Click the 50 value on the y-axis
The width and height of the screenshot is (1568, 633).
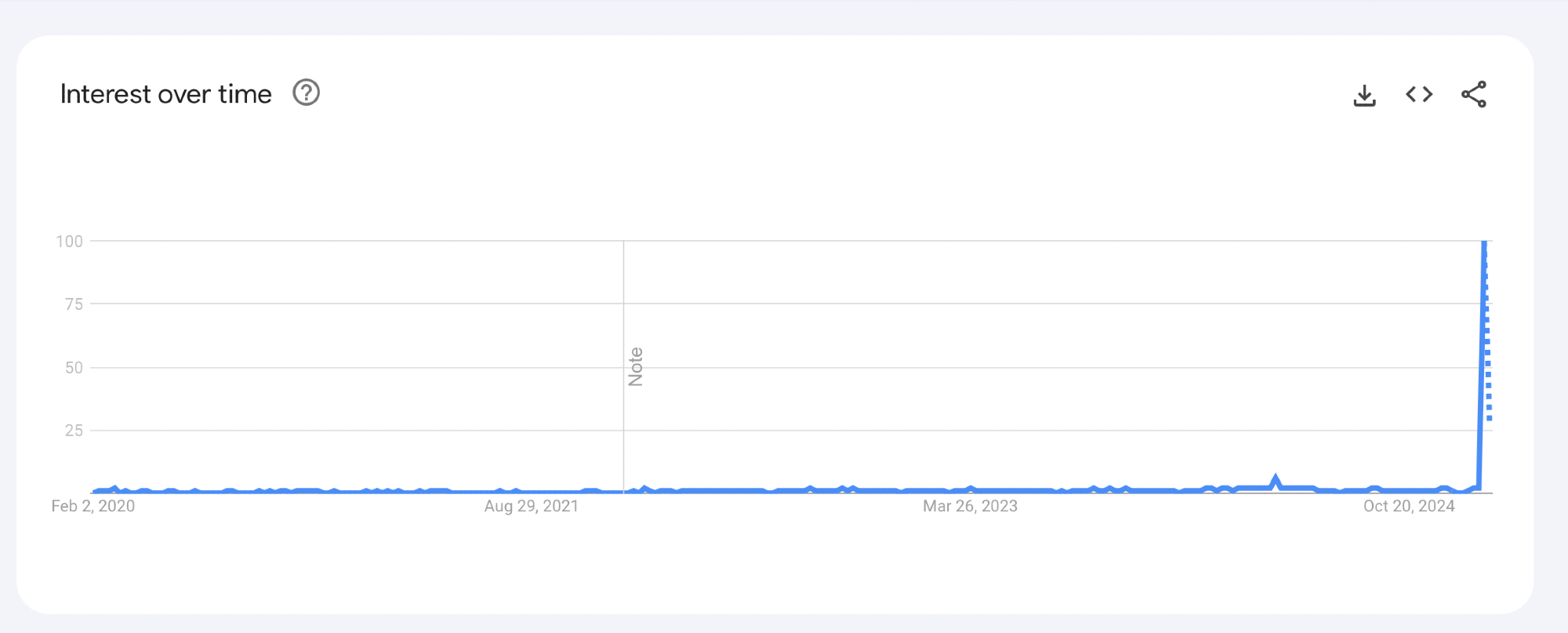point(74,368)
